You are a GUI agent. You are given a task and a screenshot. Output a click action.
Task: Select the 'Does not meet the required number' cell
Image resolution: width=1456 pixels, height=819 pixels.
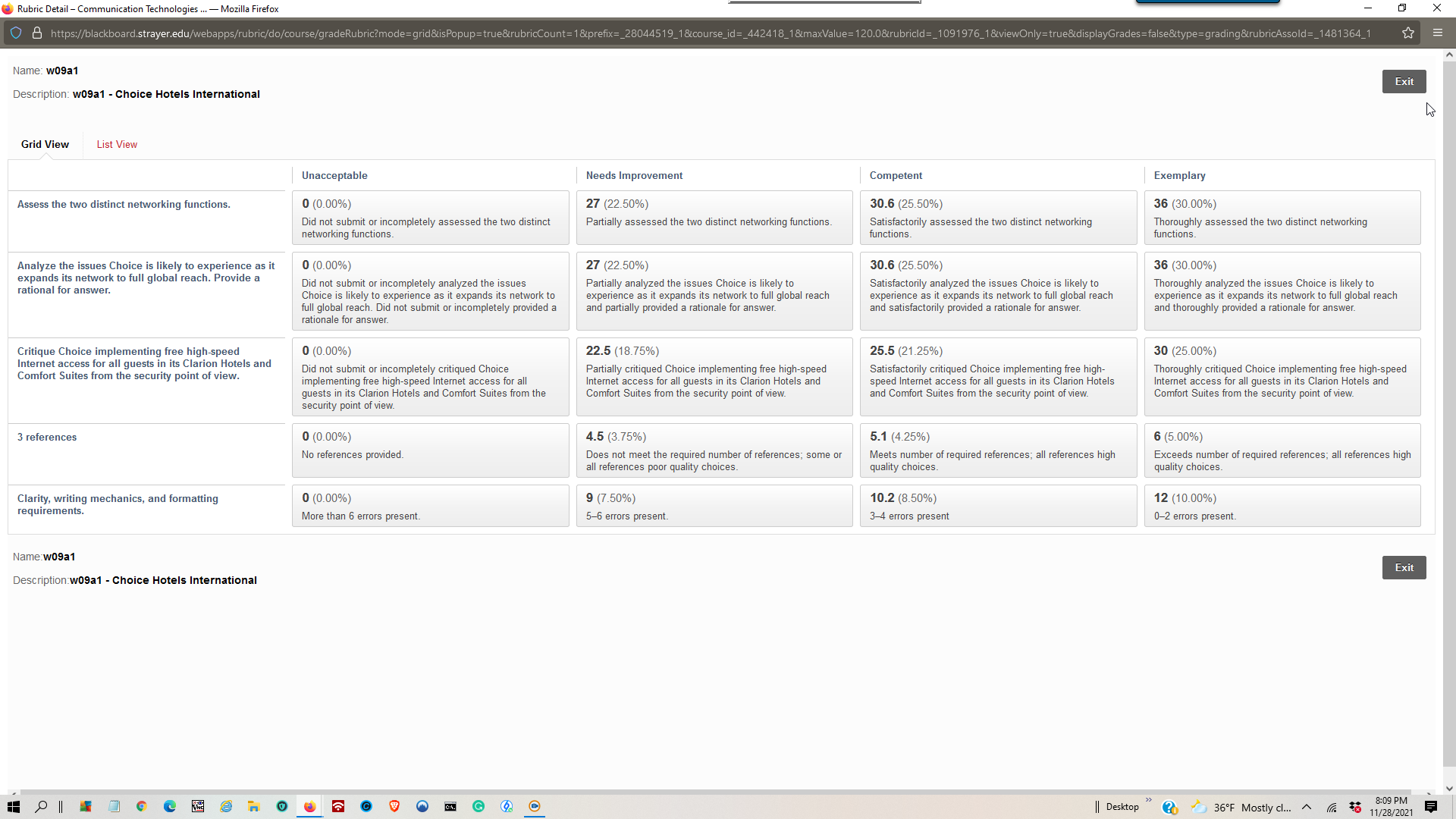tap(714, 450)
